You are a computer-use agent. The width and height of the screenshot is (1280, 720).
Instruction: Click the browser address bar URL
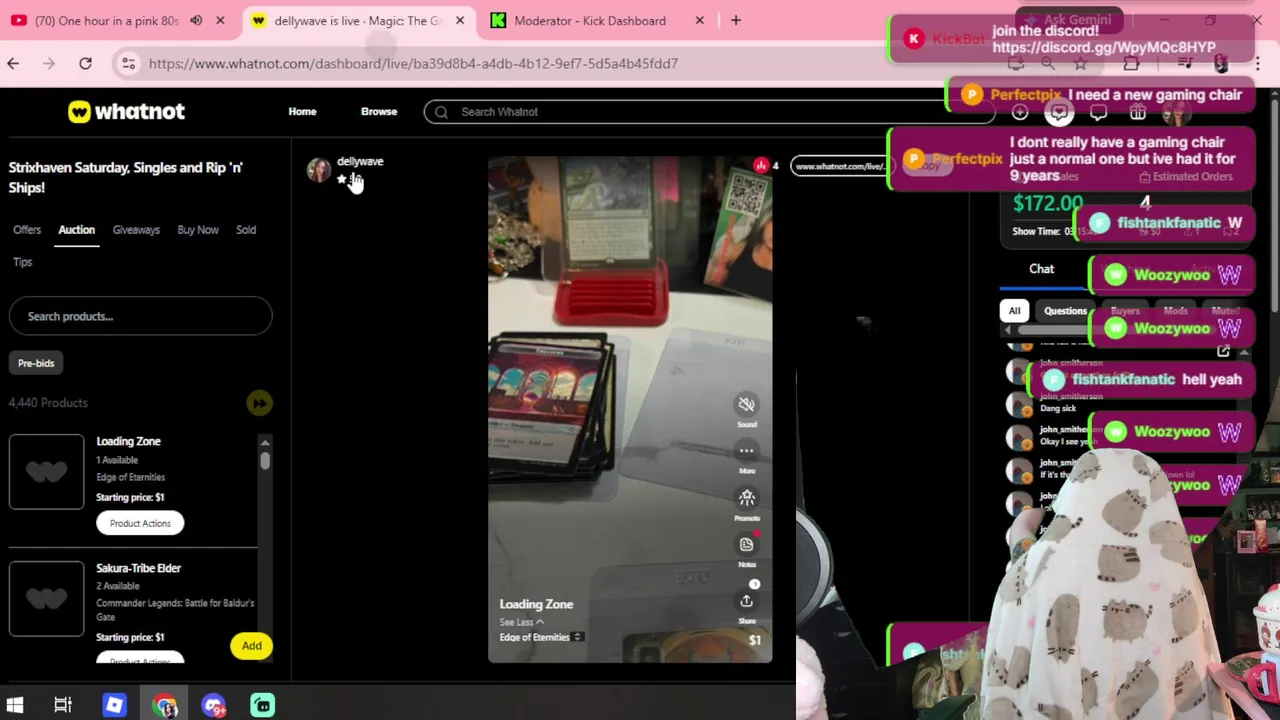pyautogui.click(x=413, y=63)
